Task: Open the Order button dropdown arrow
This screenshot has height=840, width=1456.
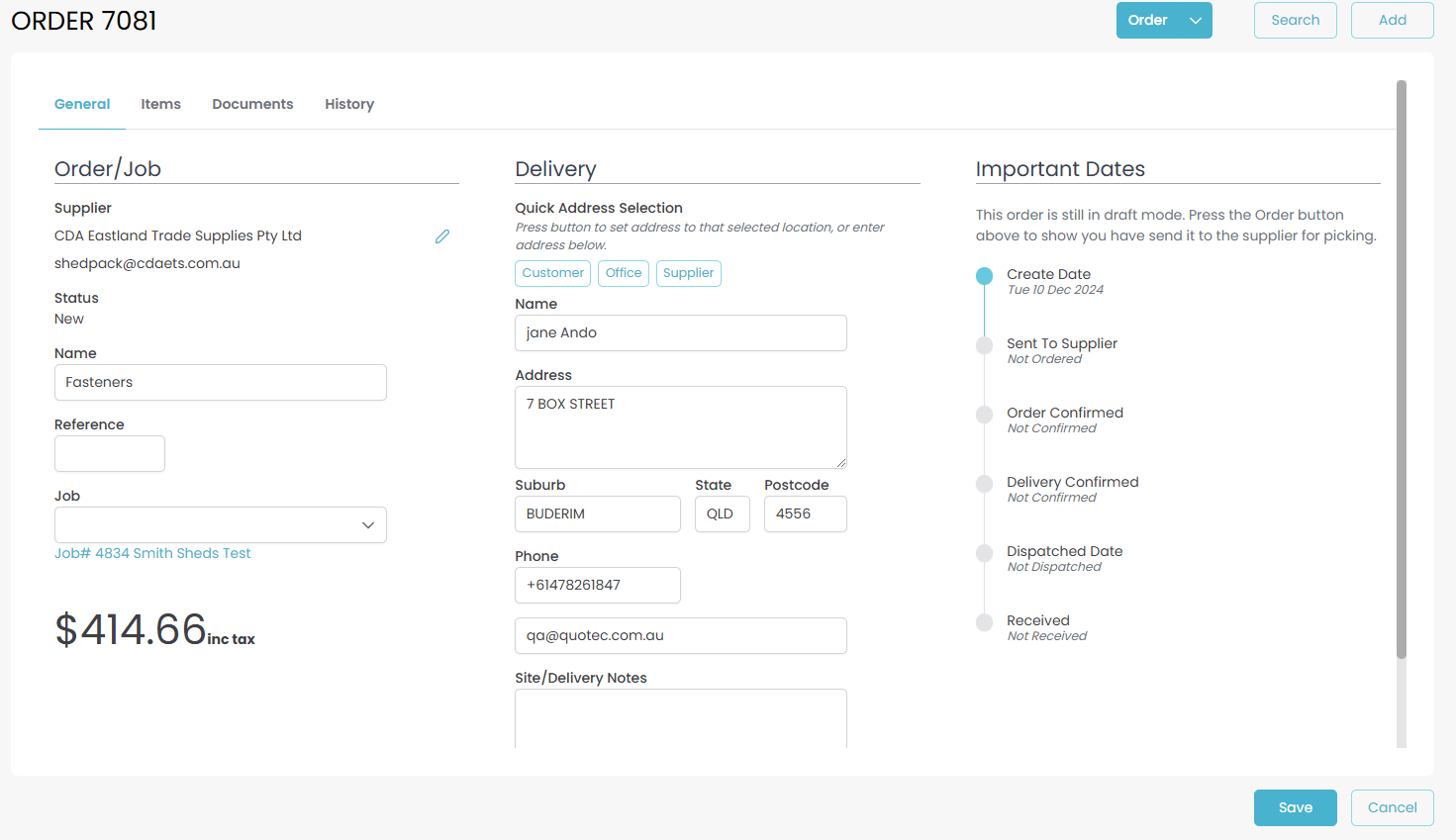Action: [x=1196, y=21]
